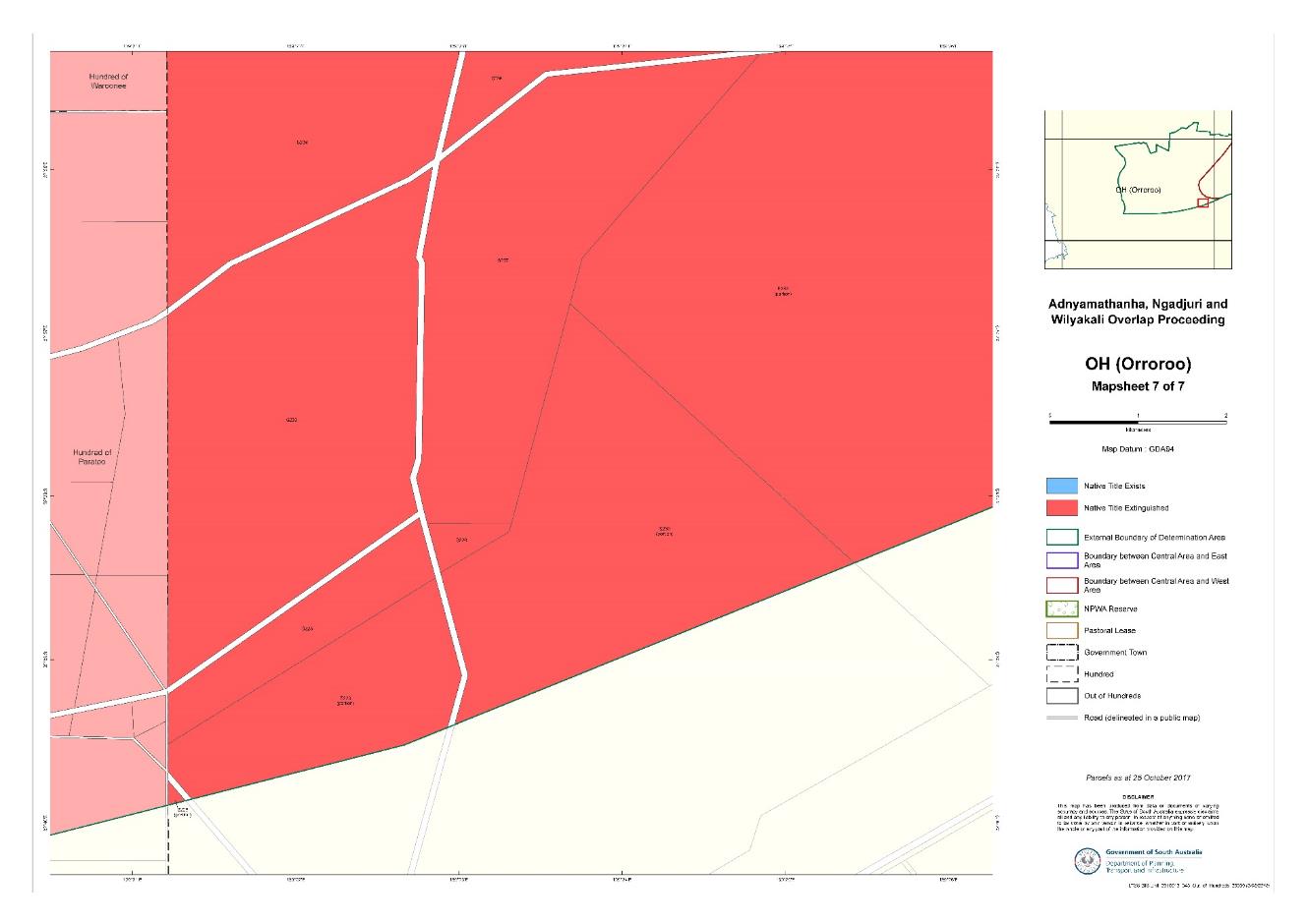1308x924 pixels.
Task: Click 'Government of South Australia' text
Action: (x=1153, y=852)
